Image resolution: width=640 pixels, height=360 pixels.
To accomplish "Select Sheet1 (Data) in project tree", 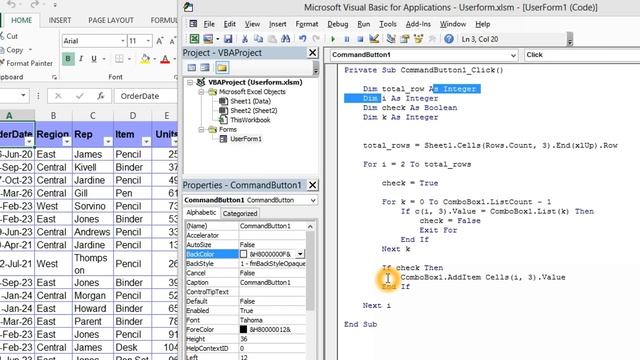I will pyautogui.click(x=250, y=101).
